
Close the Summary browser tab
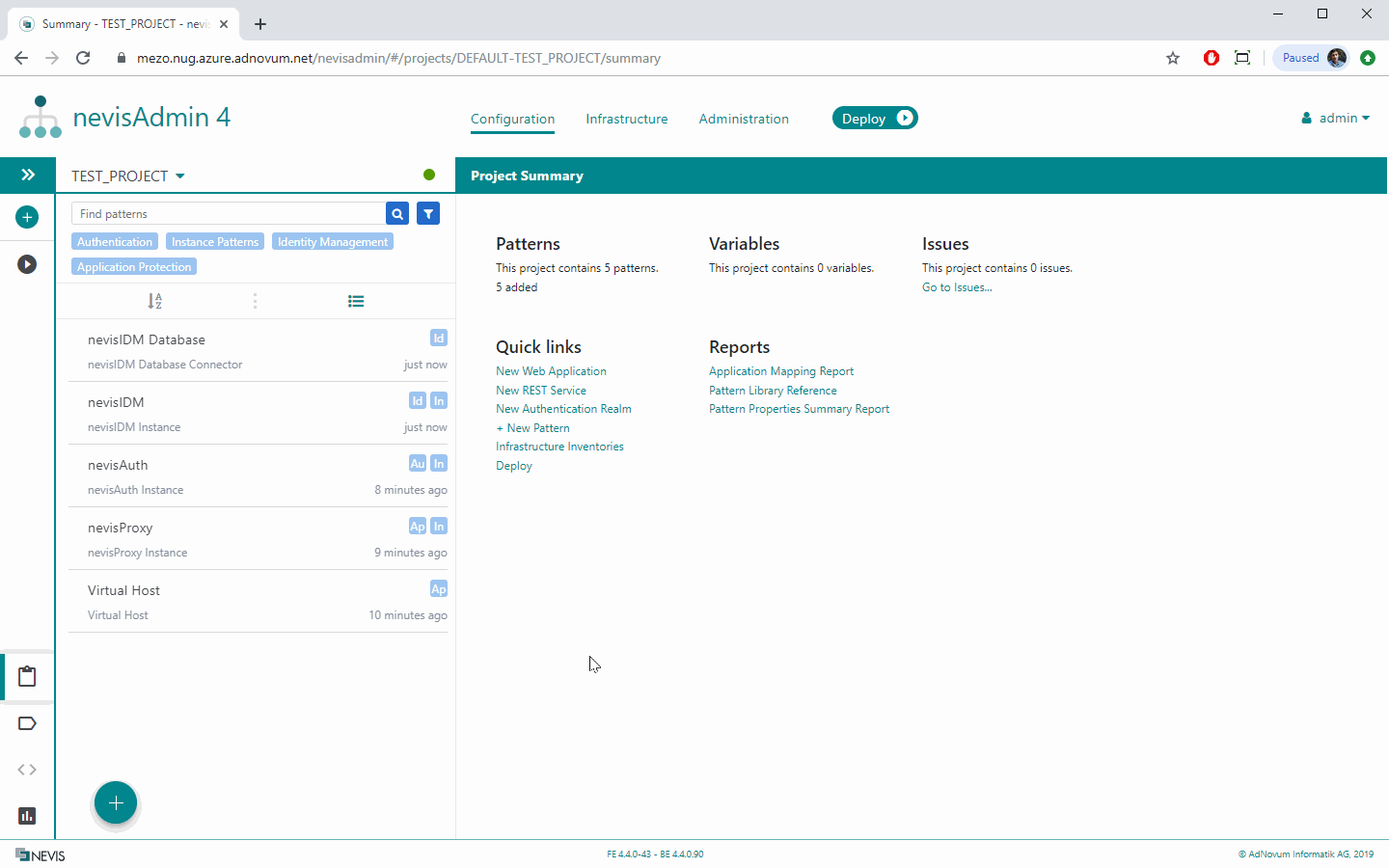click(x=224, y=24)
